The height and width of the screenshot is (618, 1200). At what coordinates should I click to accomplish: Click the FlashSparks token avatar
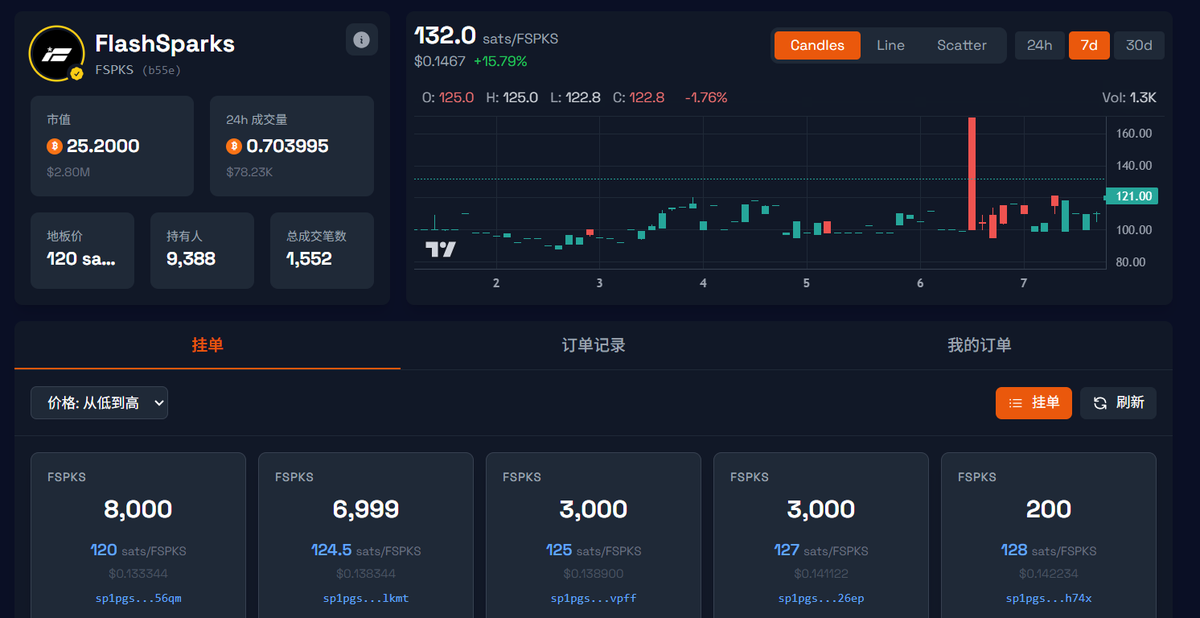pos(57,46)
